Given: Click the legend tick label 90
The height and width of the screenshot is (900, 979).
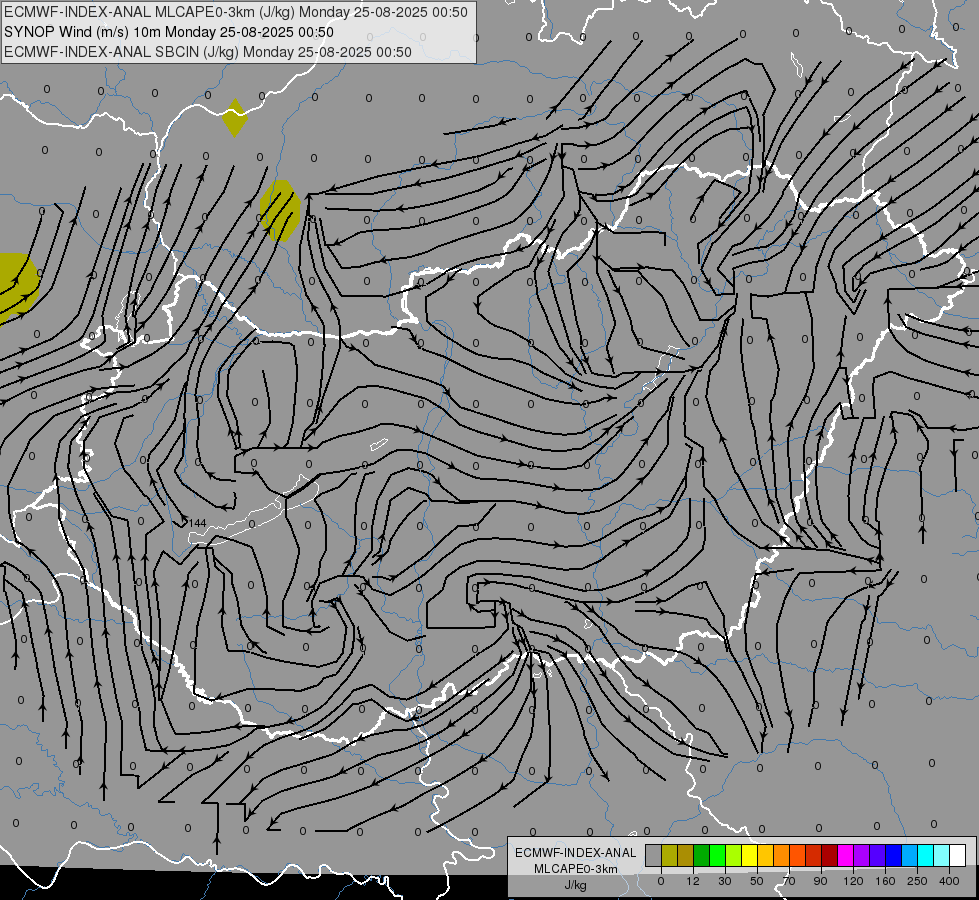Looking at the screenshot, I should (x=820, y=881).
